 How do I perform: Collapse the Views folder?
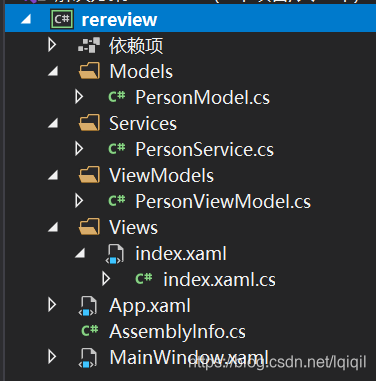(x=53, y=227)
